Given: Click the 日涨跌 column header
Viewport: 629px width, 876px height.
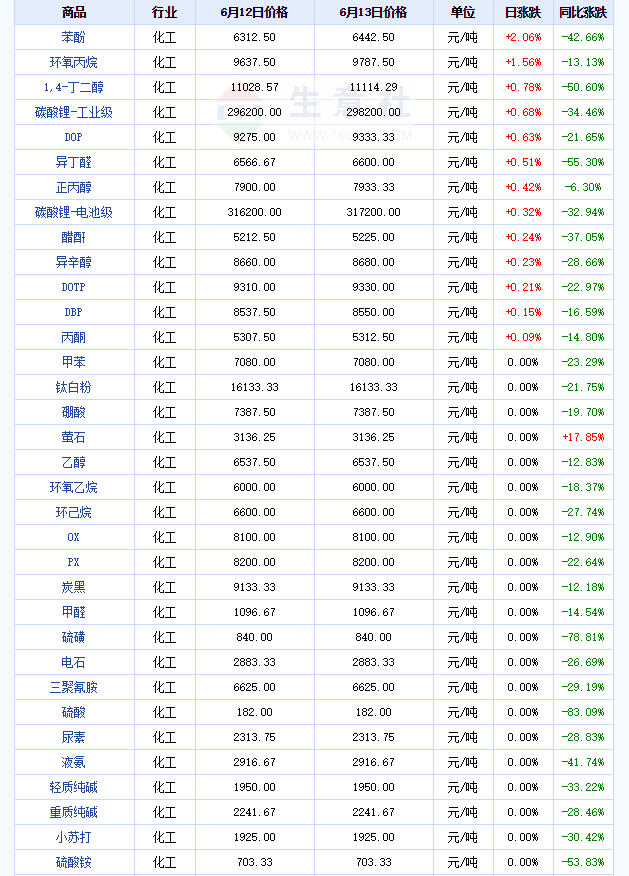Looking at the screenshot, I should (523, 12).
